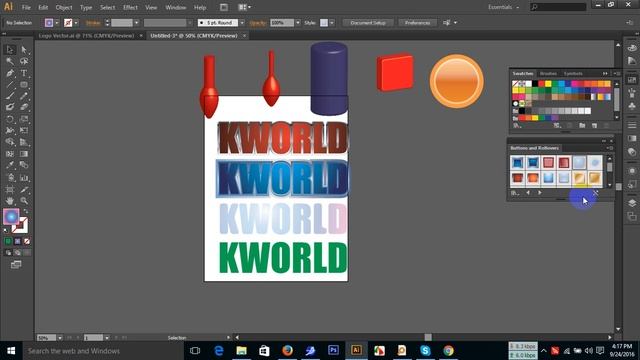Viewport: 640px width, 360px height.
Task: Open the zoom level dropdown in status bar
Action: (60, 338)
